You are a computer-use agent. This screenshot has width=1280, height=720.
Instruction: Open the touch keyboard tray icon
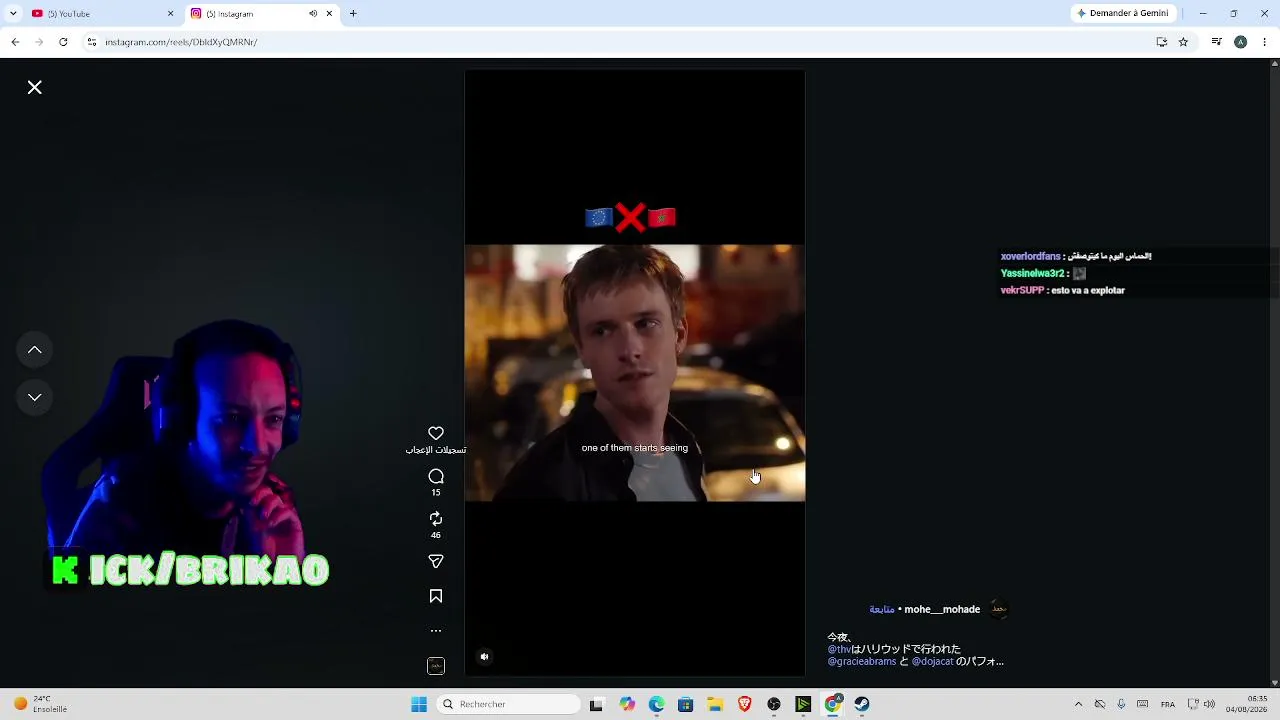[1143, 704]
